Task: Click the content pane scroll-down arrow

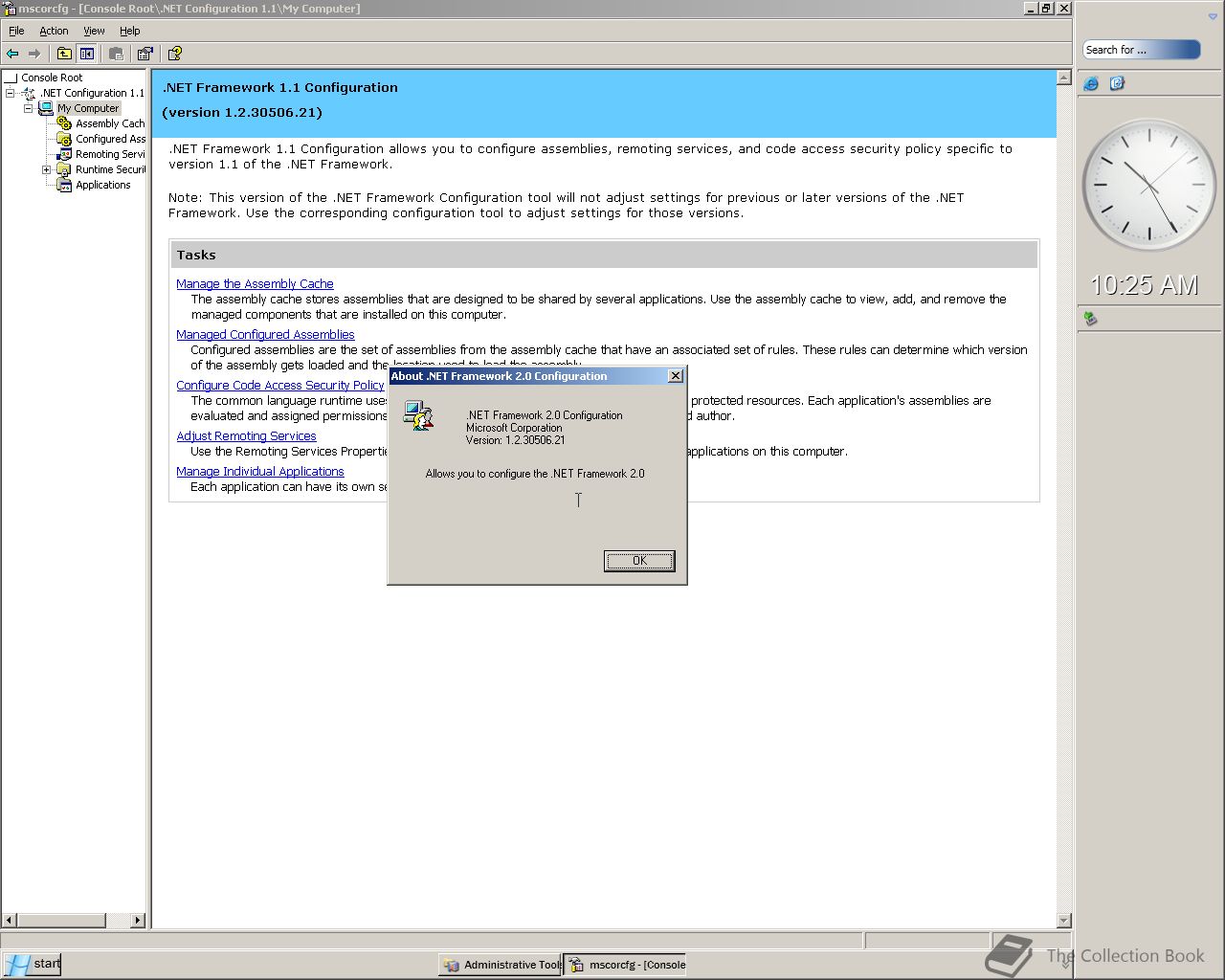Action: (x=1063, y=920)
